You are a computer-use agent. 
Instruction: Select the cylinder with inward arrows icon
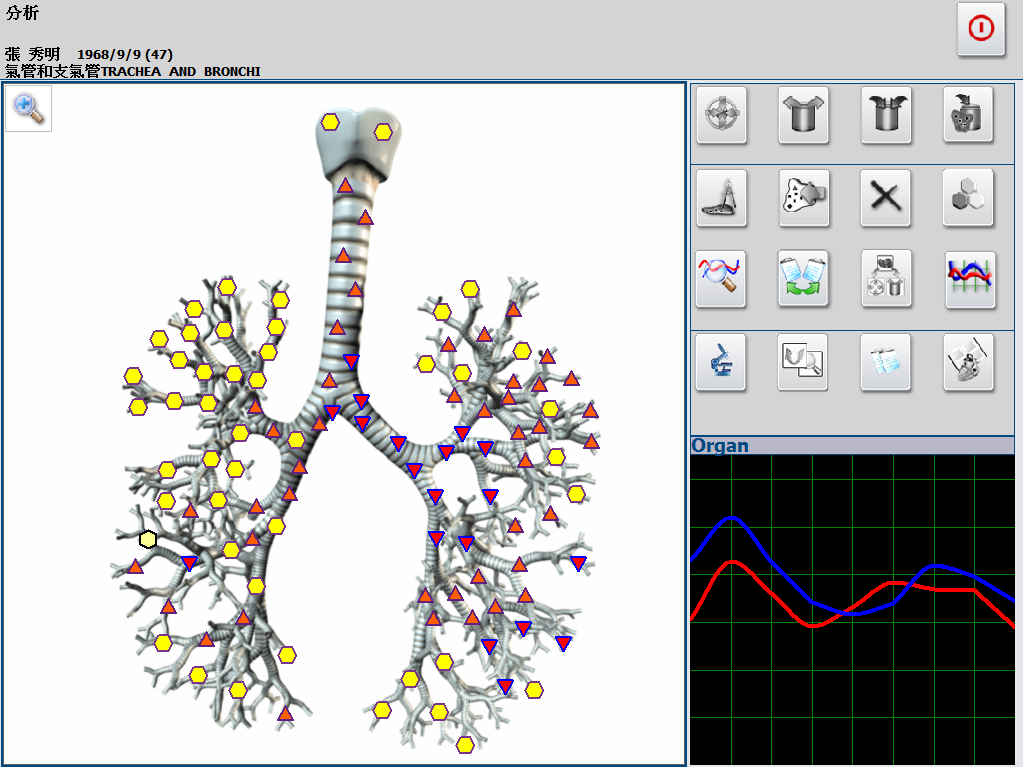(885, 114)
